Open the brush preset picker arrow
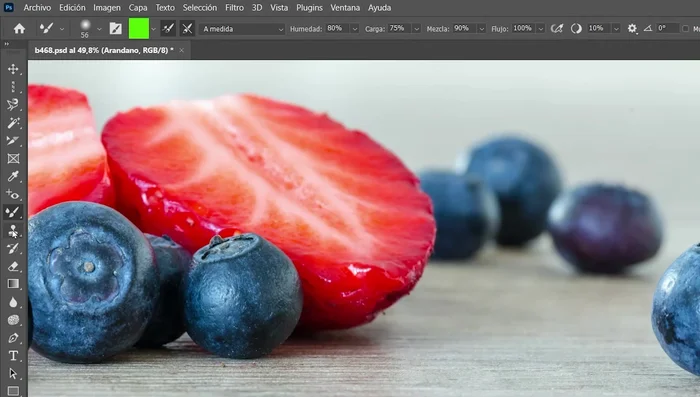Screen dimensions: 700x397 point(99,29)
